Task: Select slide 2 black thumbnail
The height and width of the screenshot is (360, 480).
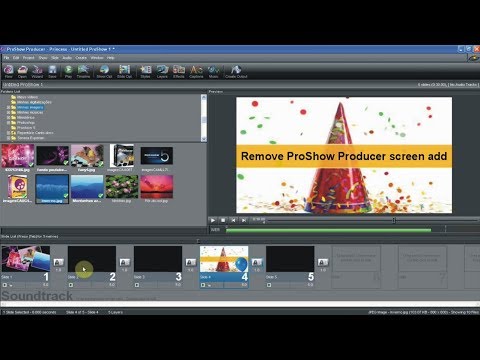Action: click(x=92, y=259)
